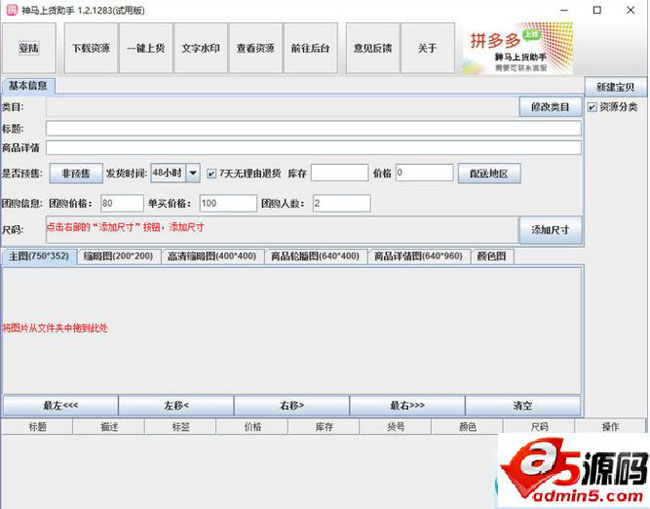This screenshot has height=509, width=650.
Task: Open 意见反馈 feedback
Action: pyautogui.click(x=373, y=48)
